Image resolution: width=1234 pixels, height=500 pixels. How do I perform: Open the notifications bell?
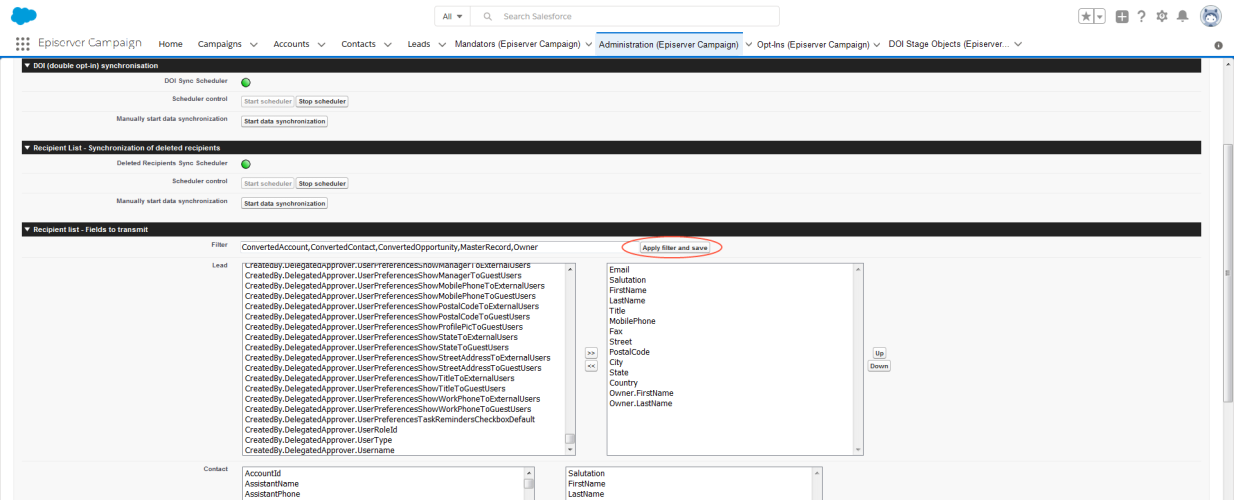click(1182, 16)
